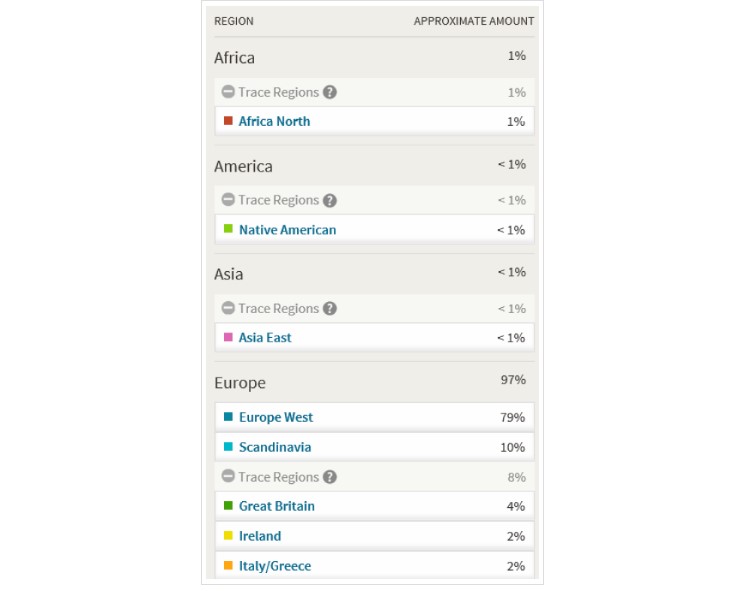Open the Native American region link
The image size is (747, 591).
tap(288, 230)
